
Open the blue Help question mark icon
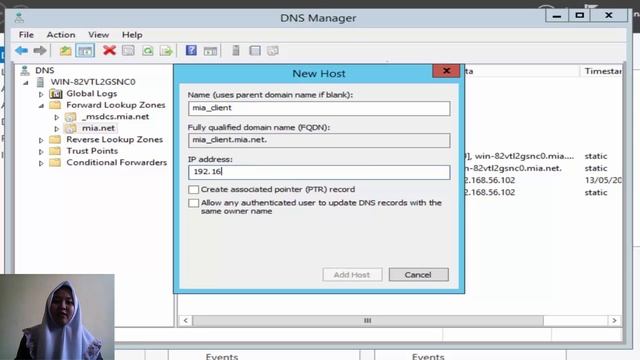pos(191,51)
